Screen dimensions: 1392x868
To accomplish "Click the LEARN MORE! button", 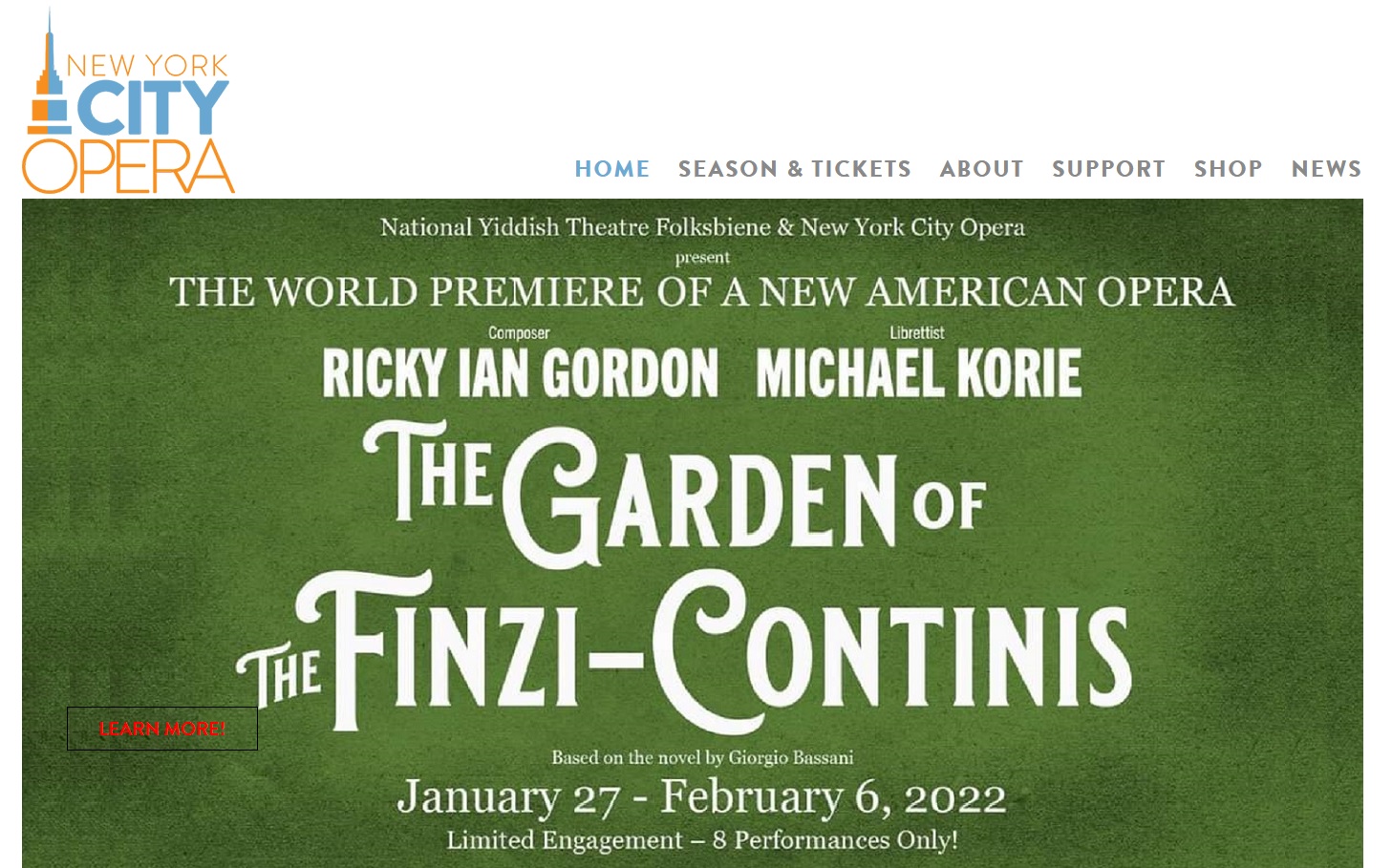I will pos(162,729).
